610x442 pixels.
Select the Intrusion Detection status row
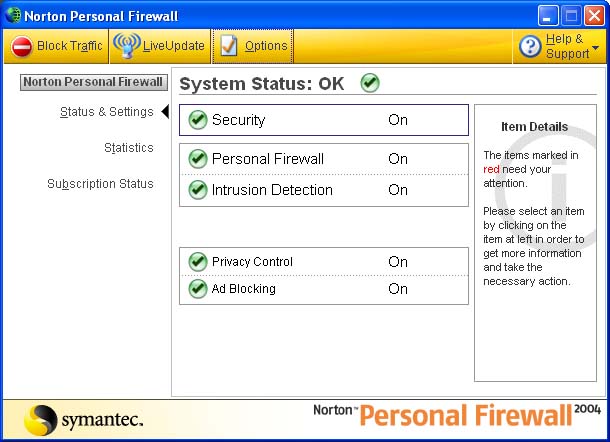[x=323, y=190]
